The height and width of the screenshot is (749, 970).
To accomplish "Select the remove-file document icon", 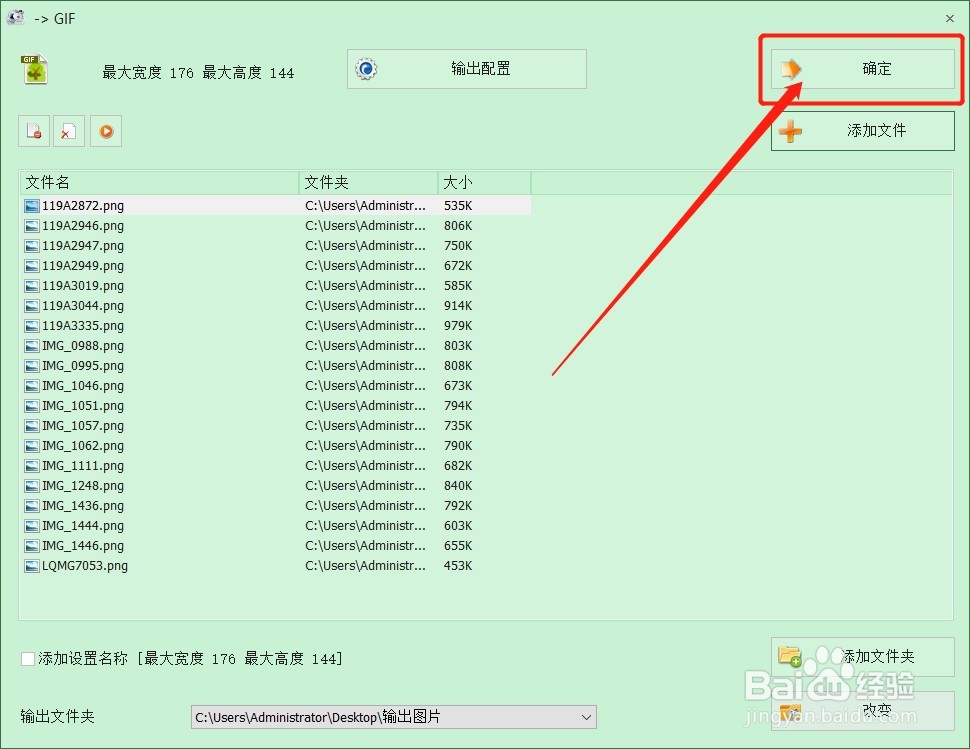I will (x=33, y=131).
